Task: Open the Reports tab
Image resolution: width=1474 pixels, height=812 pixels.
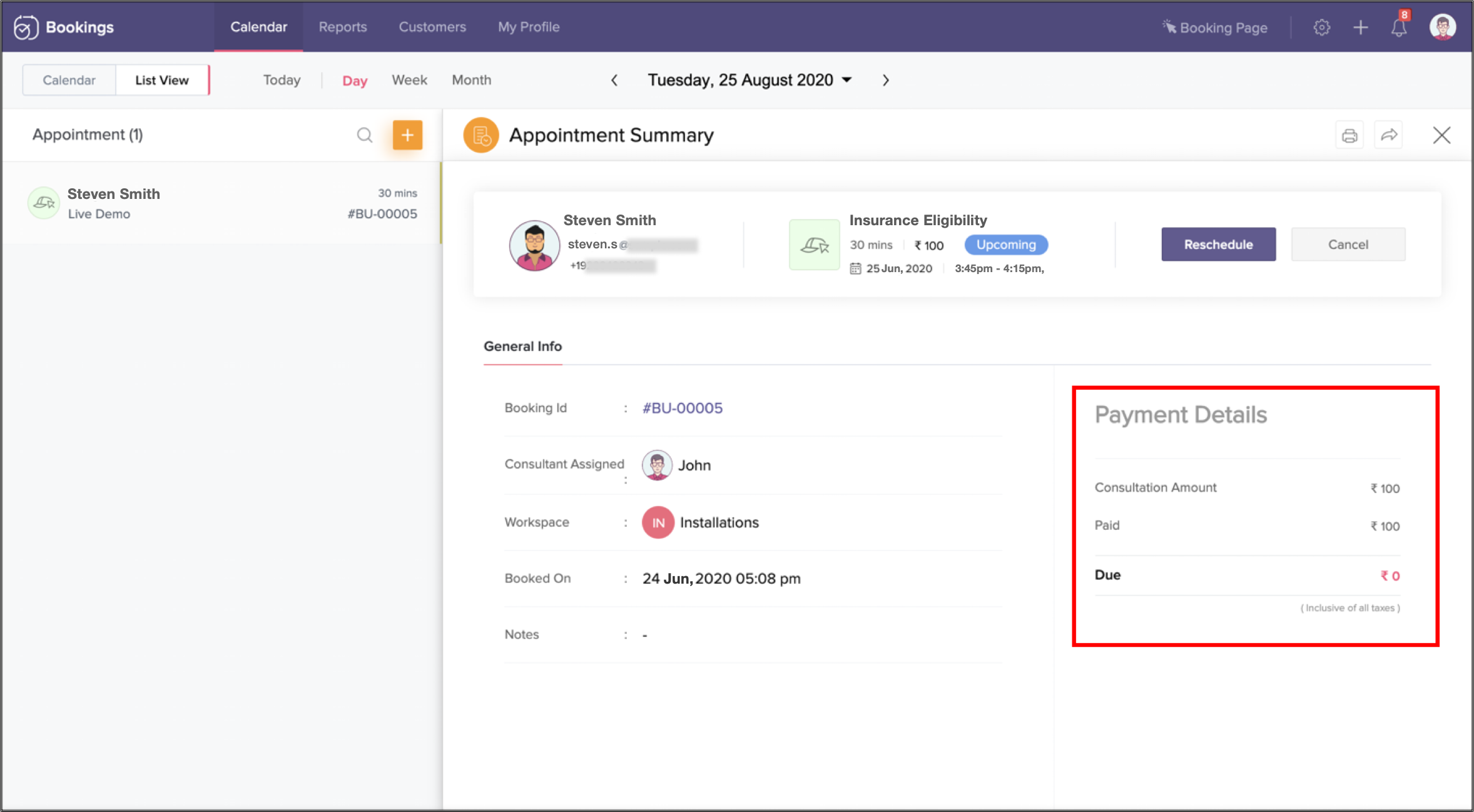Action: [342, 27]
